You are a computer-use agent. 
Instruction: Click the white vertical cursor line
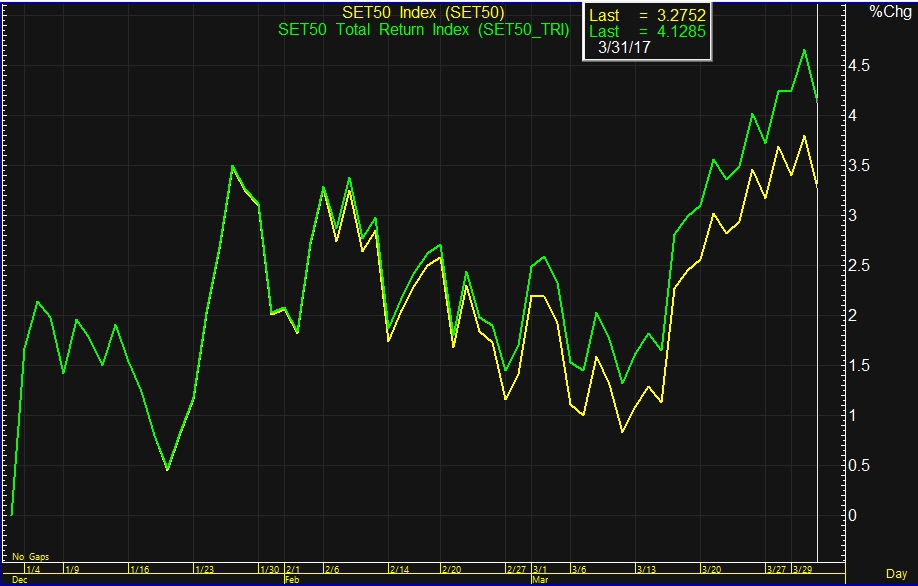[x=818, y=300]
